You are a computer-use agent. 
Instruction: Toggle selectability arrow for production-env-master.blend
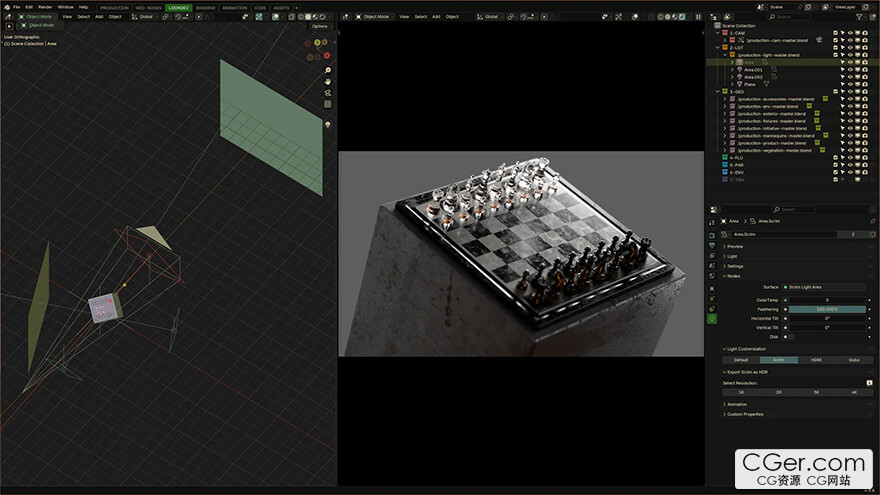pos(842,106)
